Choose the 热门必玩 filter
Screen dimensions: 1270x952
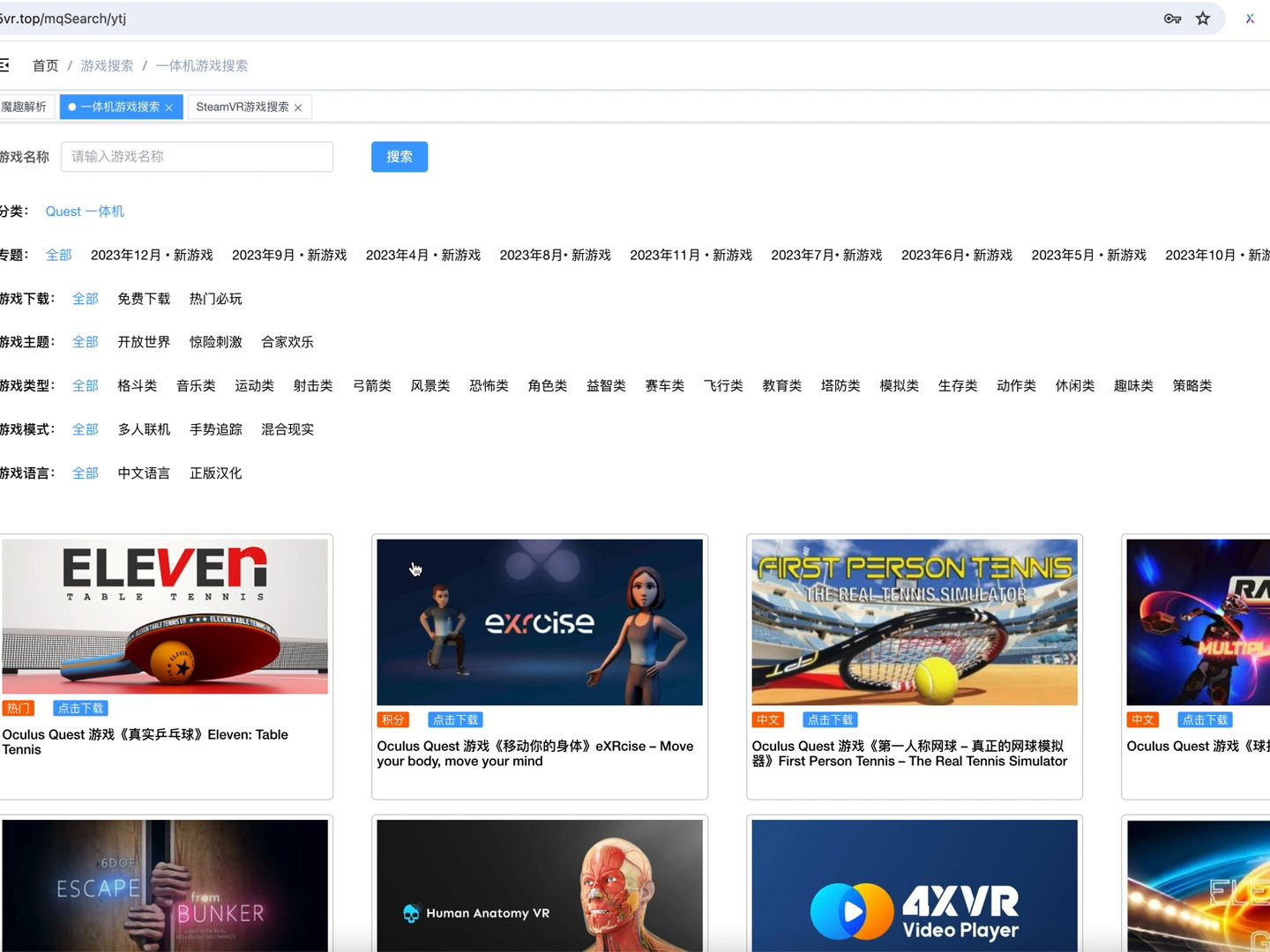216,299
